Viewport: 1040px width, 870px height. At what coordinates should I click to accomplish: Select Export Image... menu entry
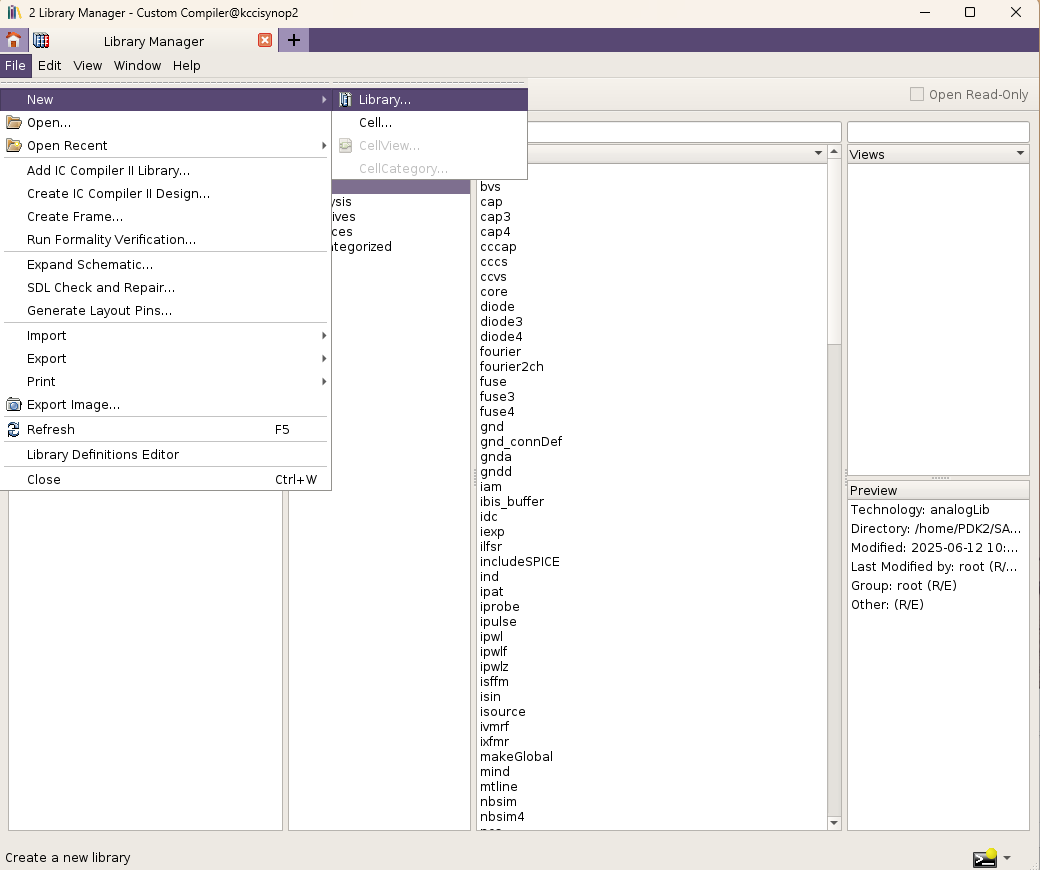tap(166, 404)
